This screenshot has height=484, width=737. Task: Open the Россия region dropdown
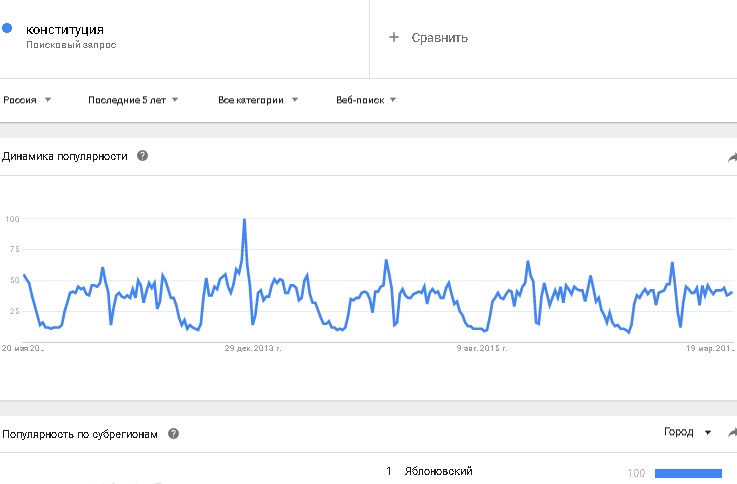pyautogui.click(x=27, y=100)
